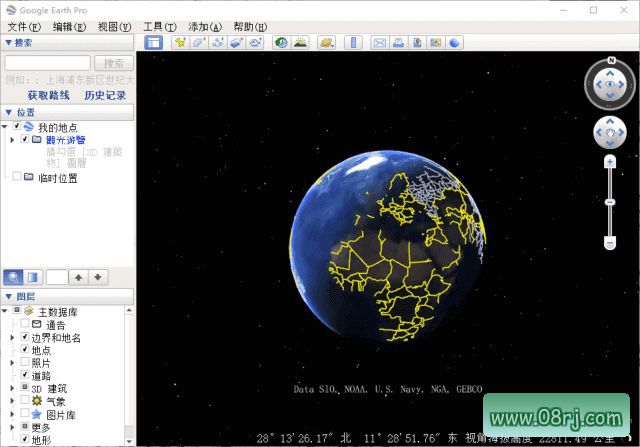Click the zoom slider plus button

(609, 161)
